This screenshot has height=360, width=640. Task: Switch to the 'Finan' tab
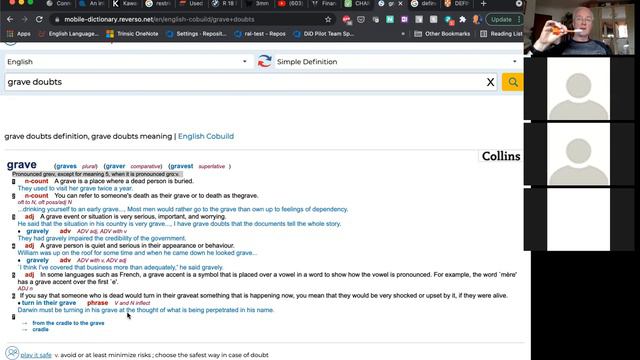pos(324,3)
